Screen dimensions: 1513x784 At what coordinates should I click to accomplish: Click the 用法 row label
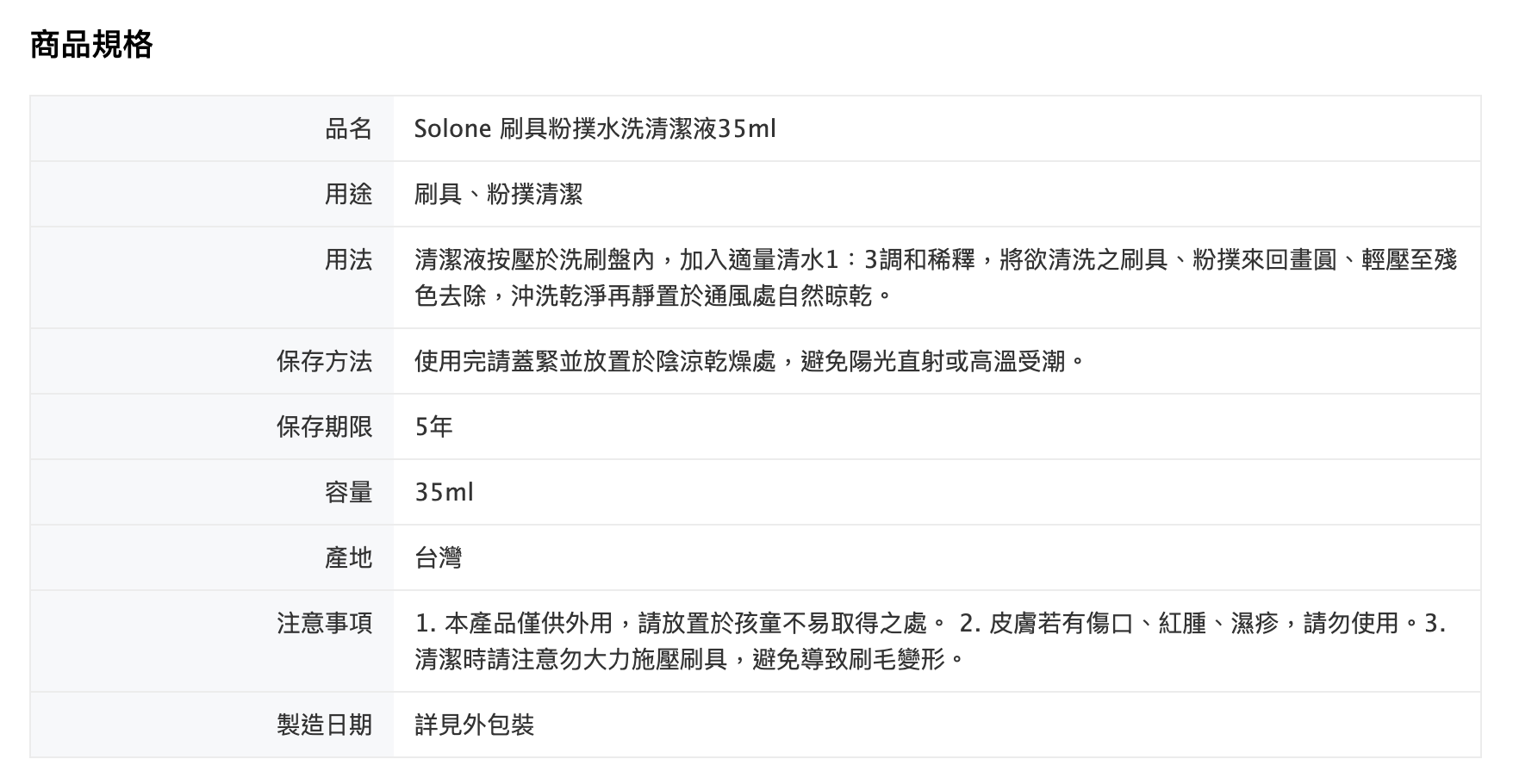tap(348, 260)
